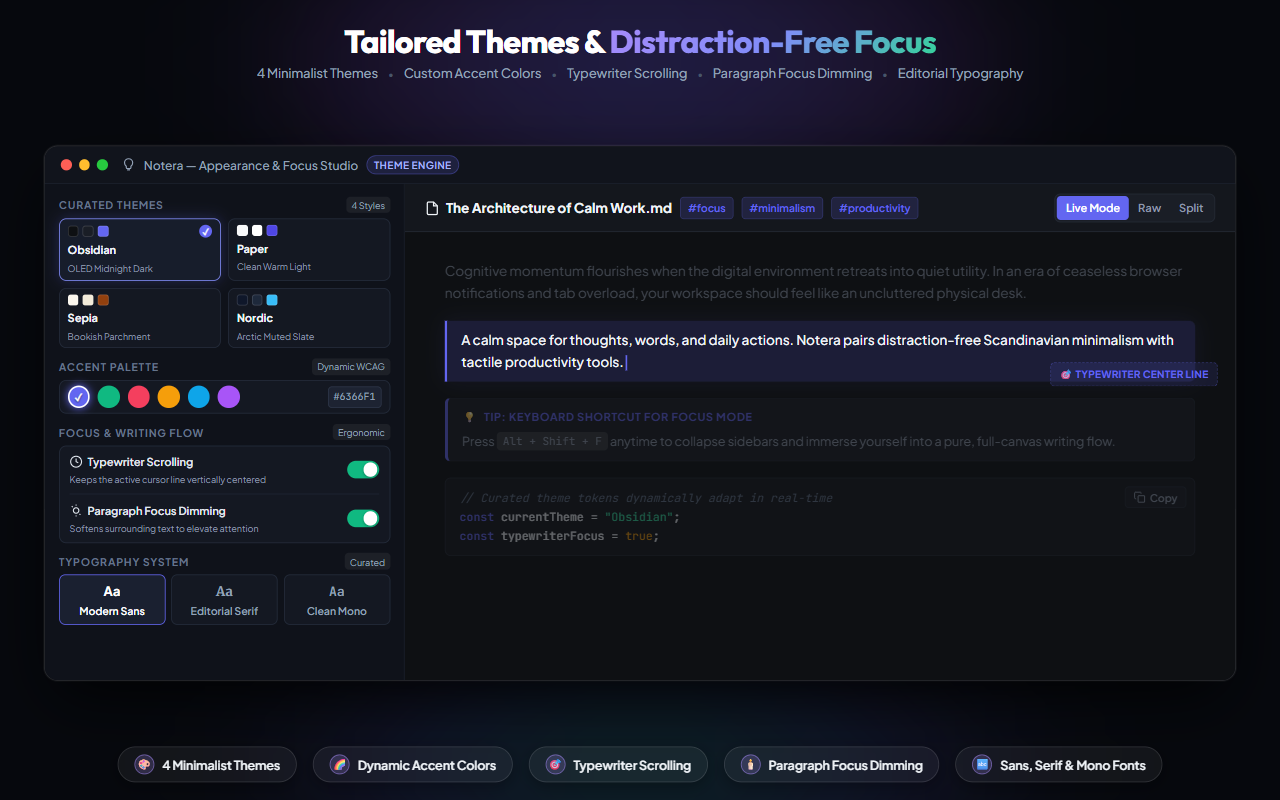1280x800 pixels.
Task: Click the target icon on the Typewriter Center Line badge
Action: [1065, 374]
